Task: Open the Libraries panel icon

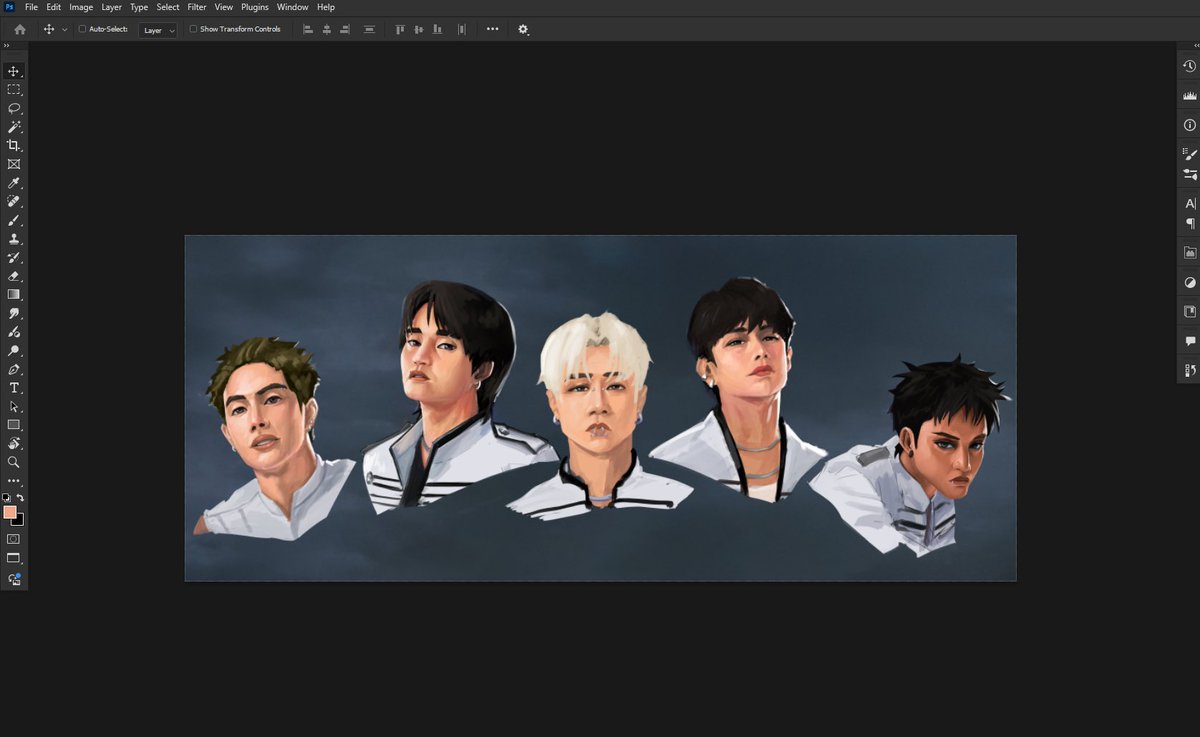Action: coord(1190,253)
